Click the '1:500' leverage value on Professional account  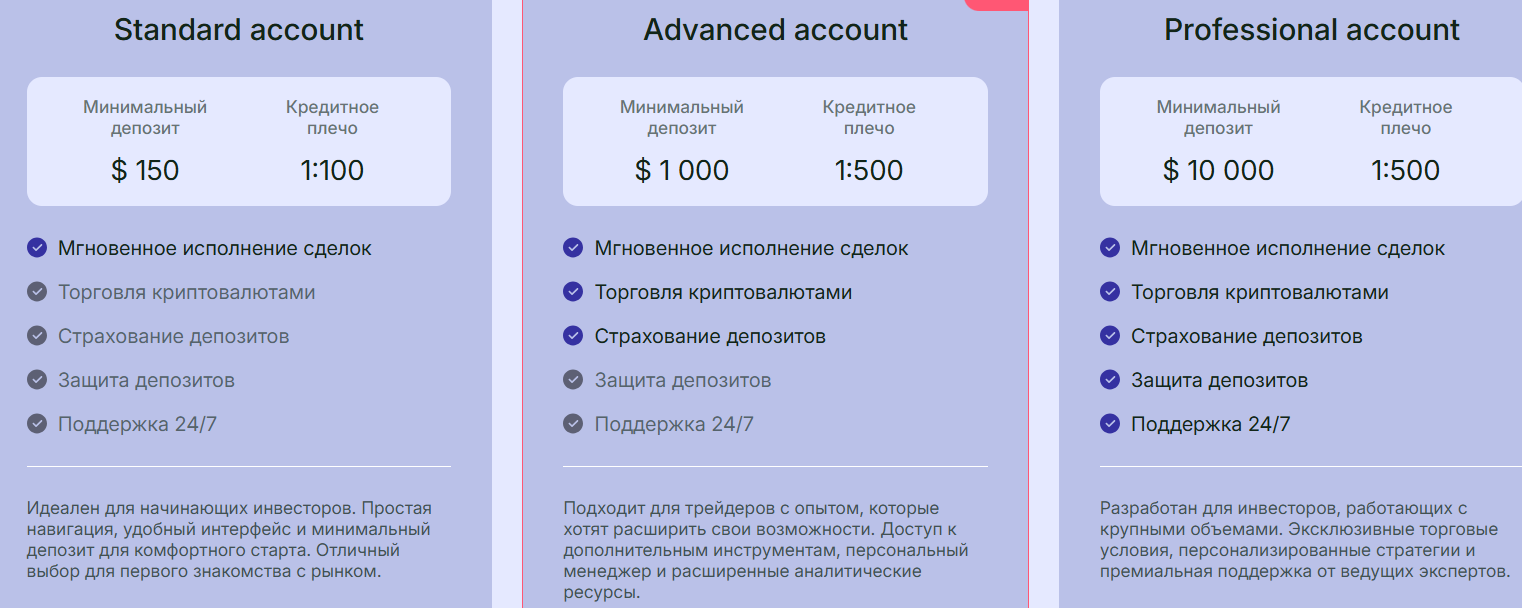[1406, 170]
